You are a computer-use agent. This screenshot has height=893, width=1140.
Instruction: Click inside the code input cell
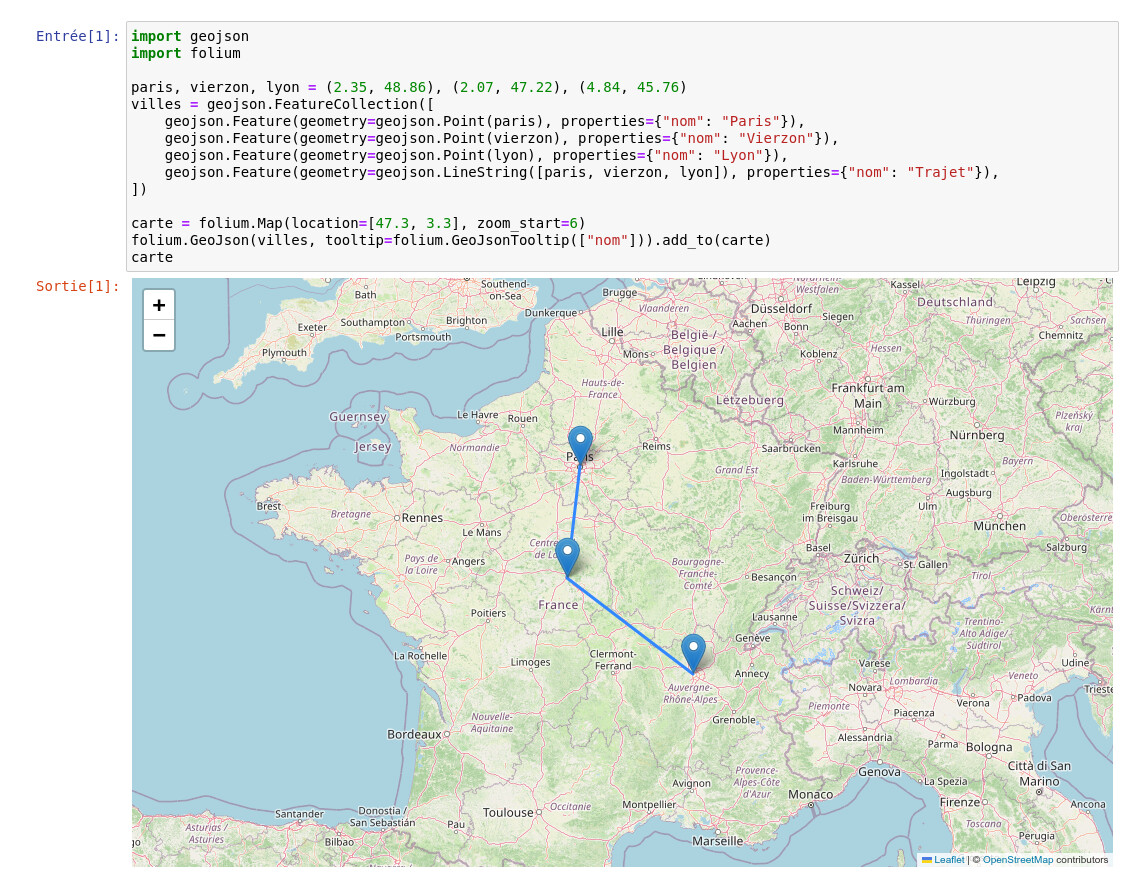622,146
